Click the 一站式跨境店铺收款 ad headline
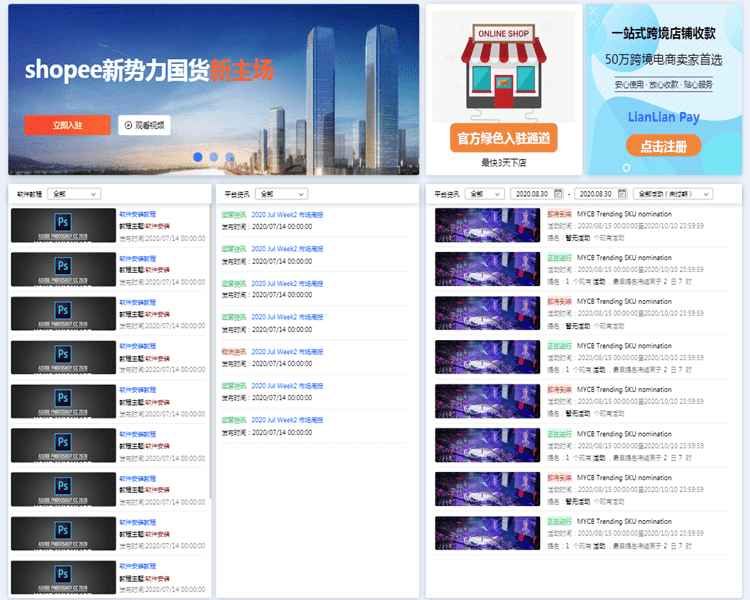750x600 pixels. pyautogui.click(x=663, y=33)
